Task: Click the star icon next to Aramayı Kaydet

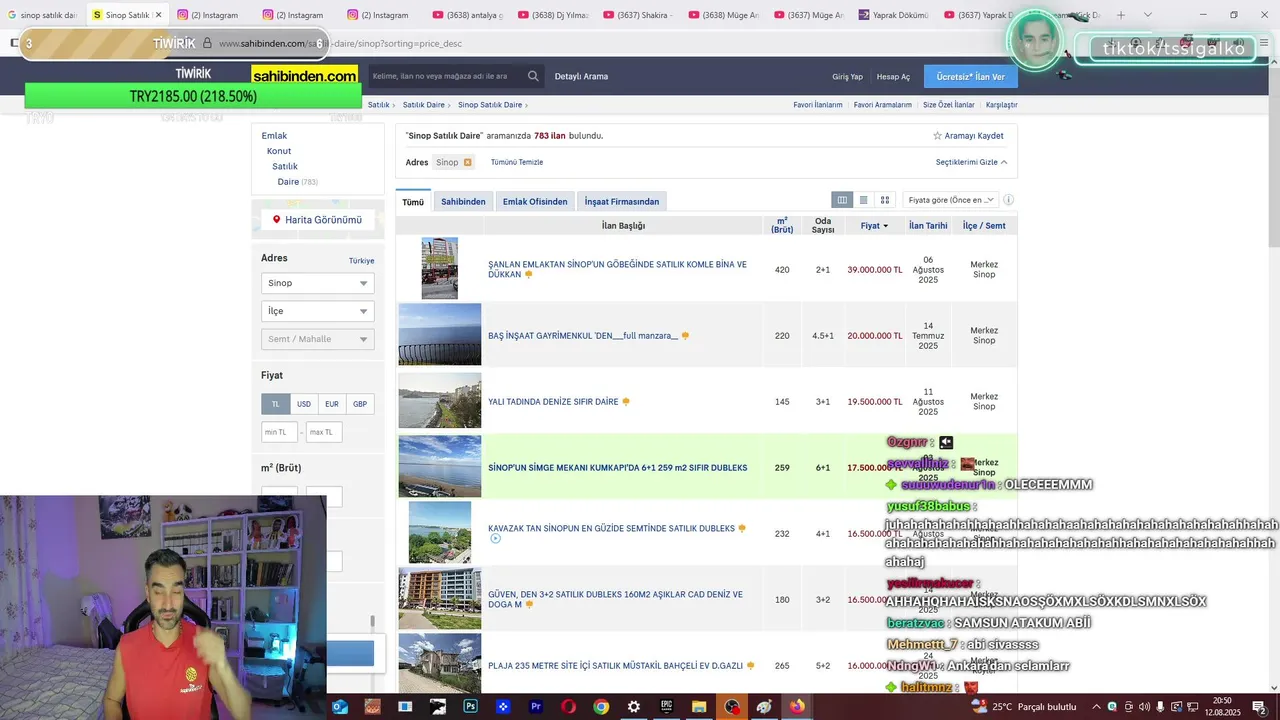Action: [x=937, y=136]
